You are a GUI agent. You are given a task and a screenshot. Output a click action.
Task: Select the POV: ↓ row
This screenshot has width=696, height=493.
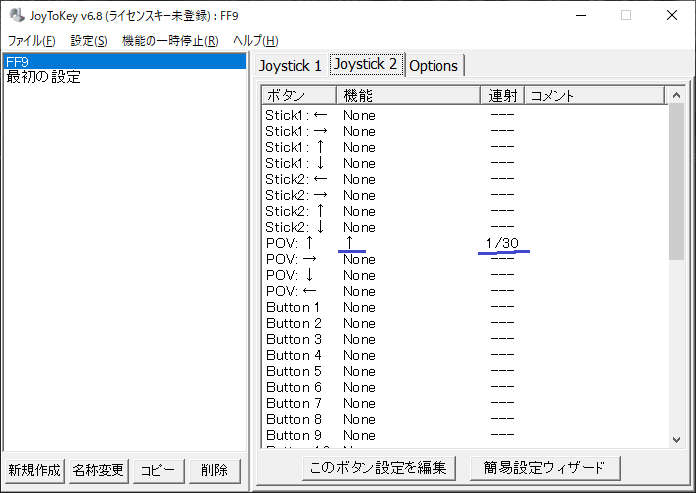click(465, 275)
